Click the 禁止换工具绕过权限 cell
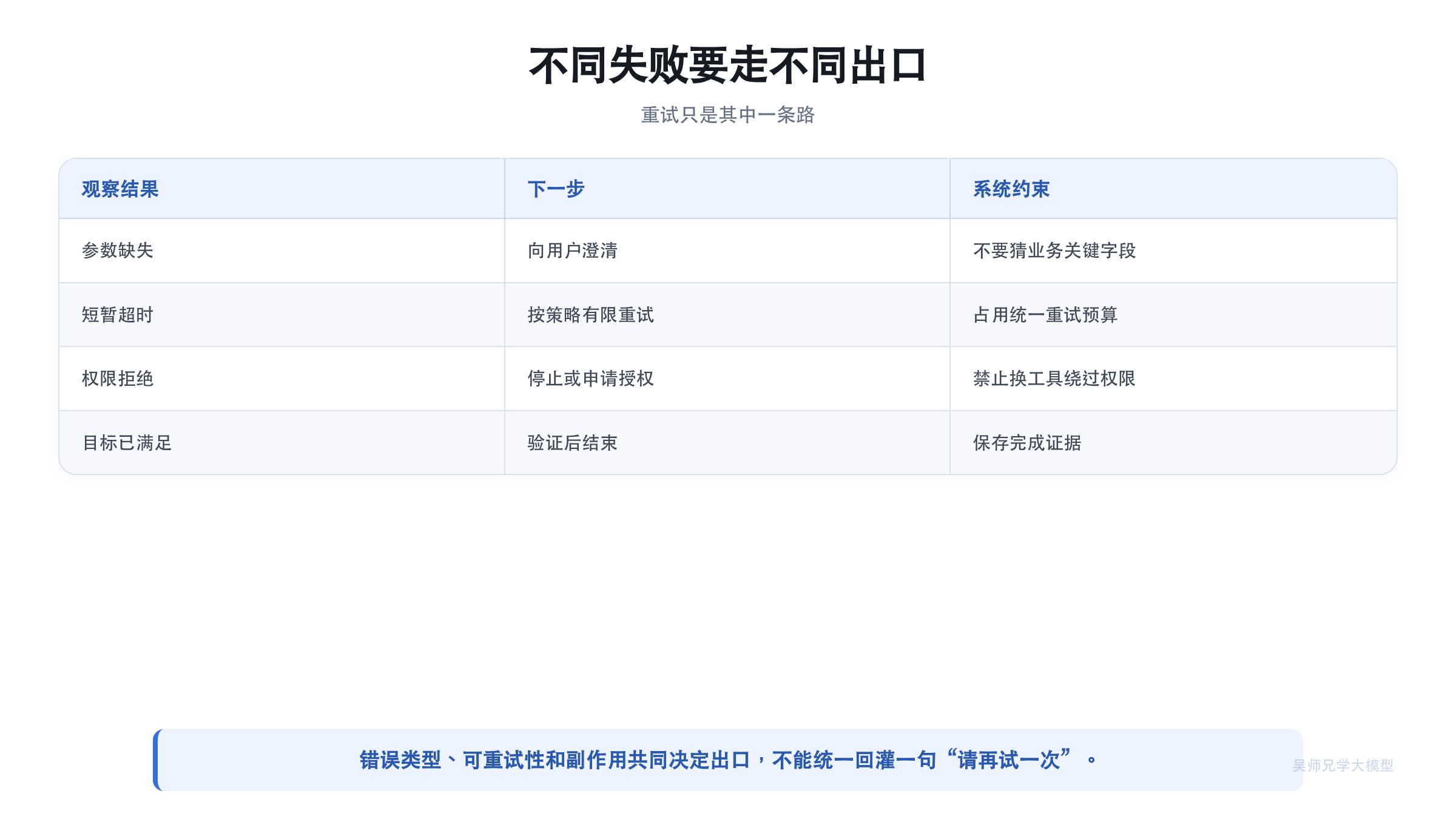Viewport: 1456px width, 819px height. [x=1173, y=379]
